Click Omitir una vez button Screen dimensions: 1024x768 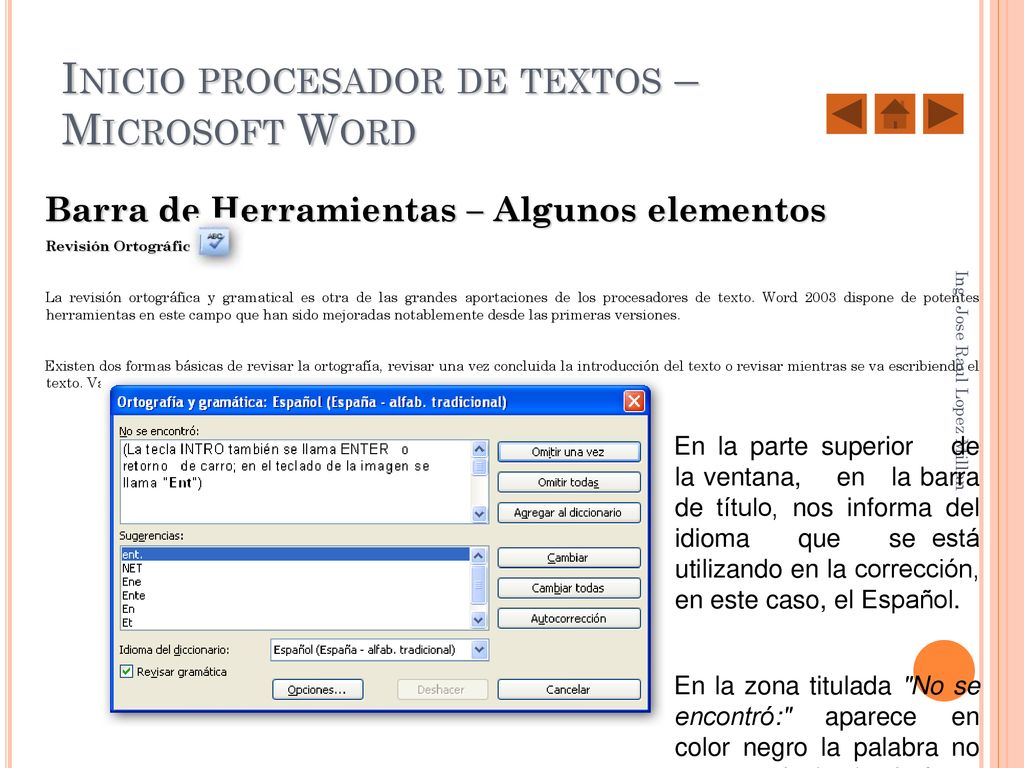click(x=568, y=452)
